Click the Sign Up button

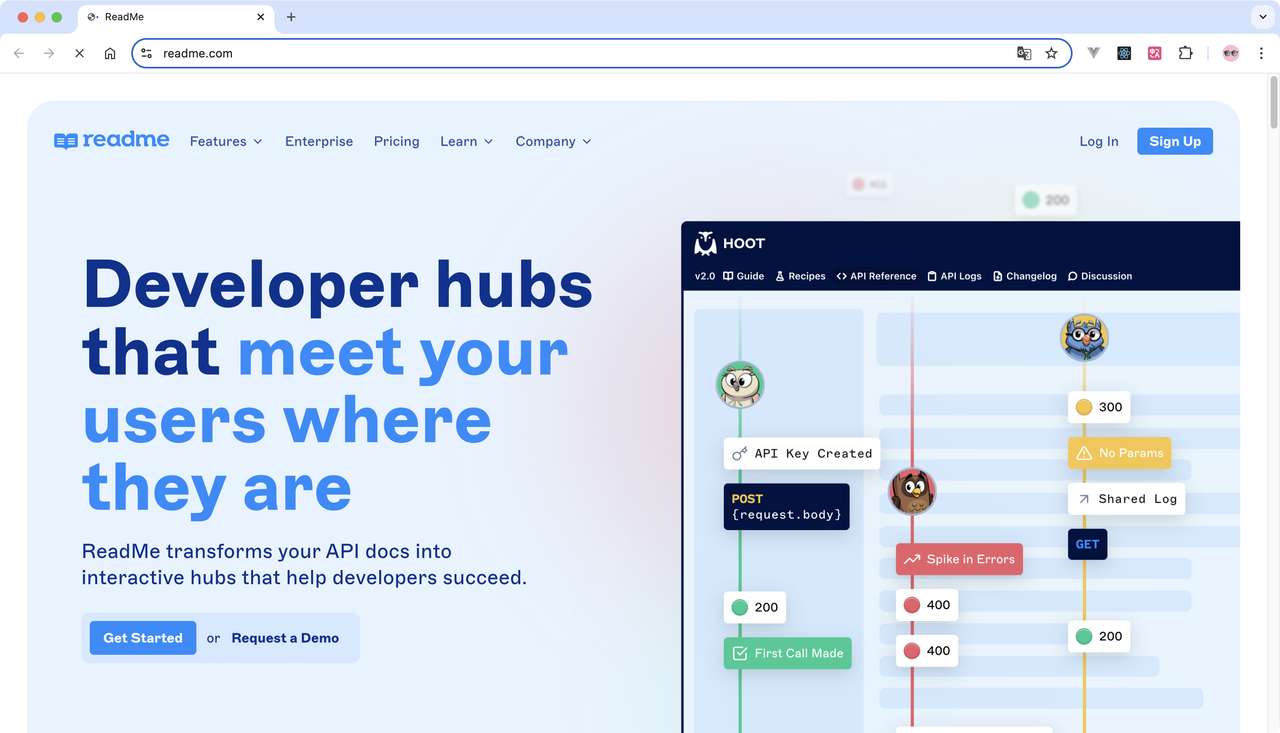pos(1175,141)
